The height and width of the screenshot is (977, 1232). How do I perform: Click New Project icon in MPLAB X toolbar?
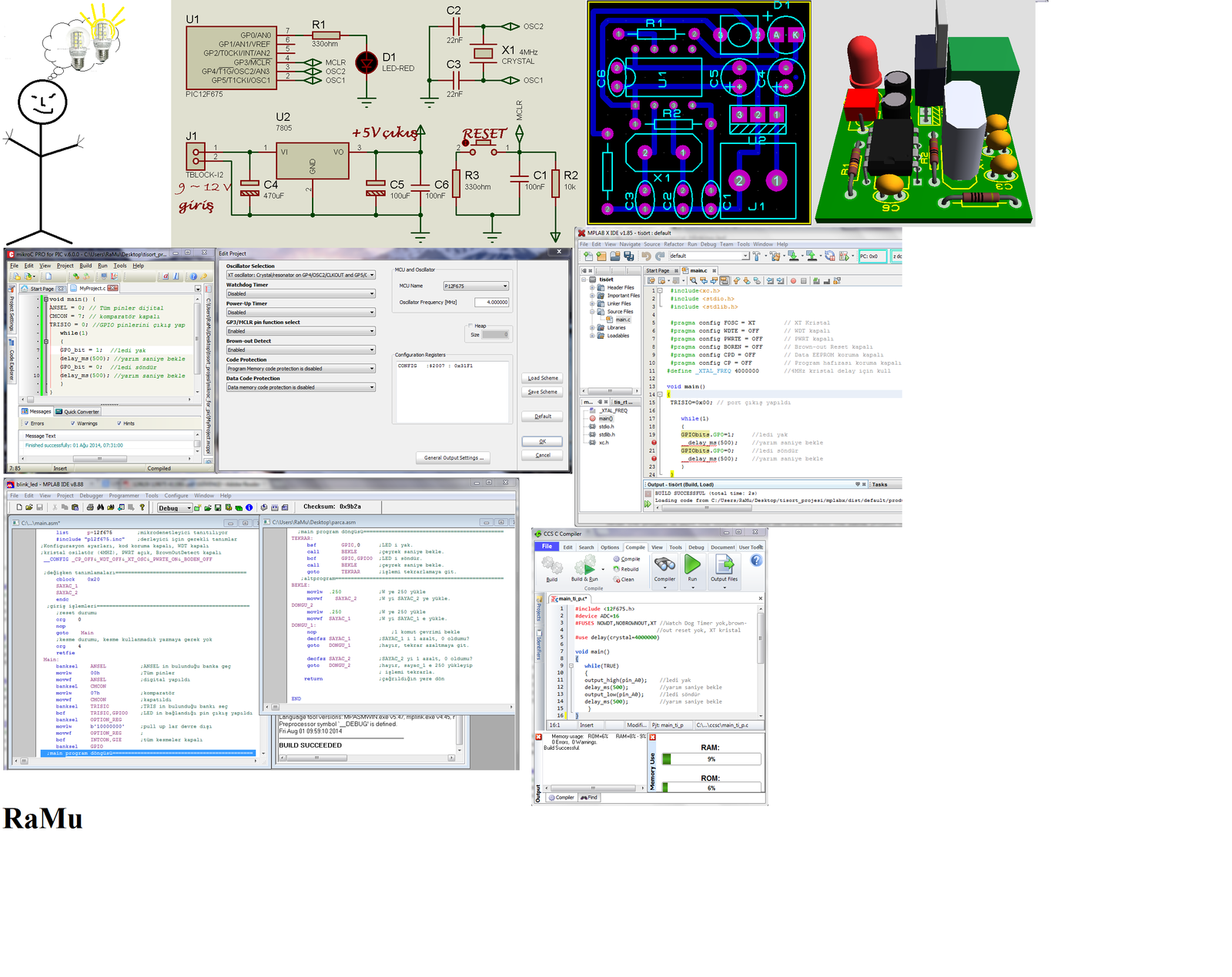601,256
